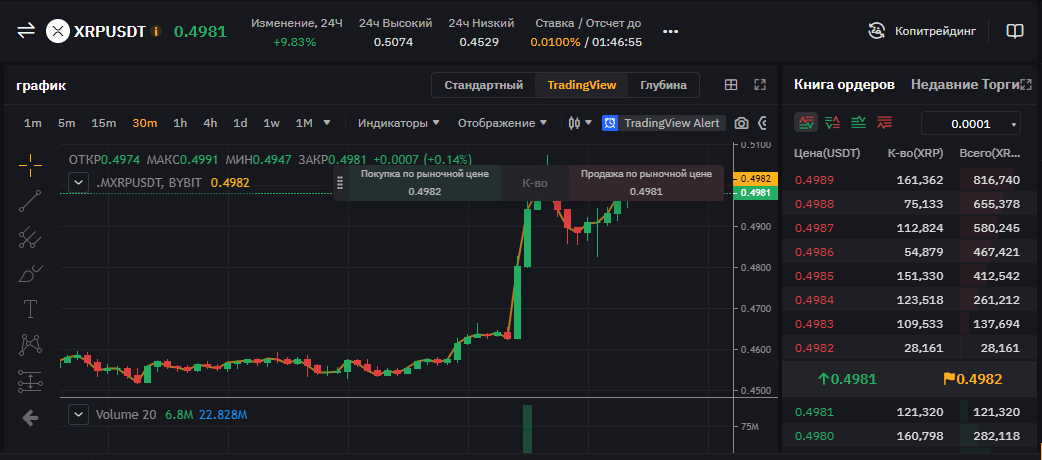Click the chart grid layout icon

pyautogui.click(x=731, y=85)
